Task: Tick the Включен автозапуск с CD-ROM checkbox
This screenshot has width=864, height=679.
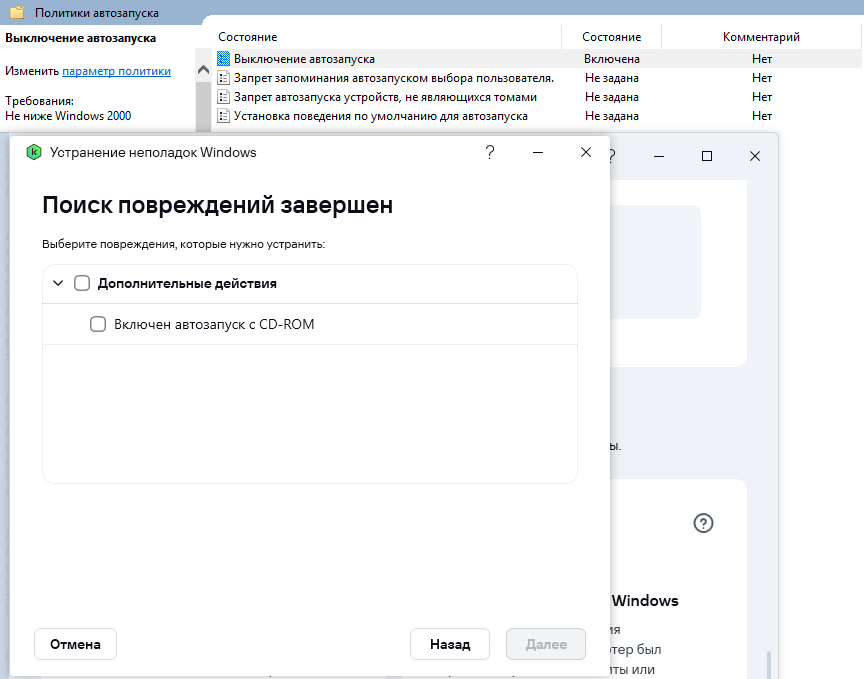Action: tap(98, 324)
